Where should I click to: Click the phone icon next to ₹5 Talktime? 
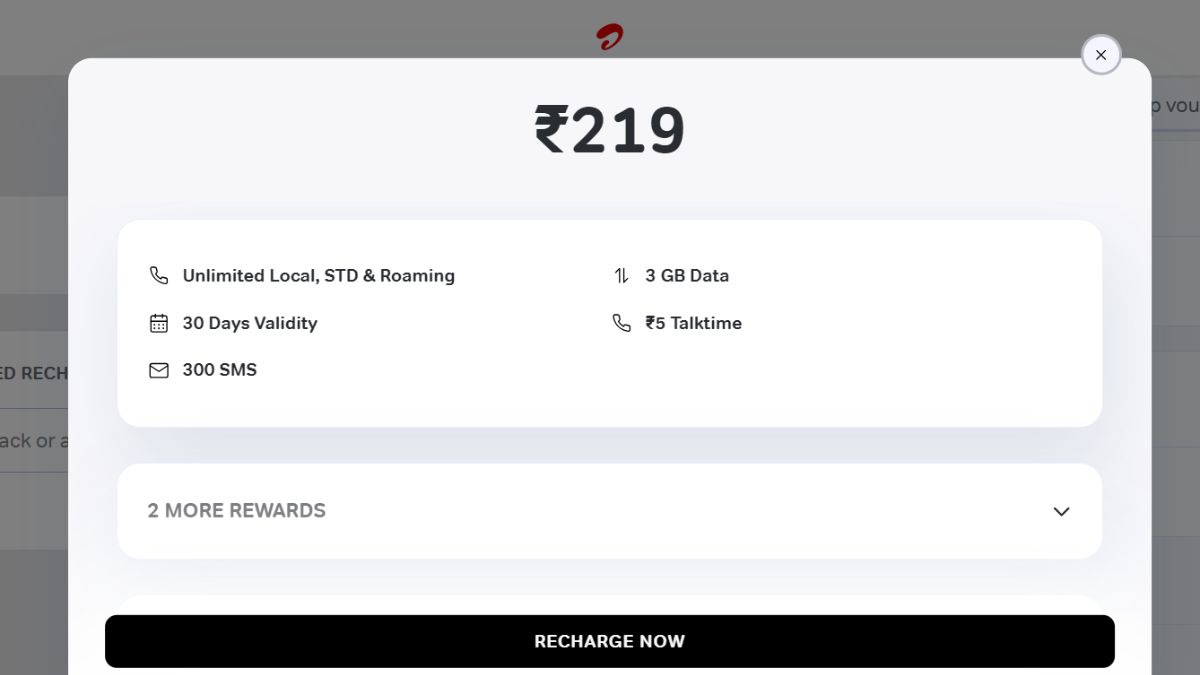(621, 323)
